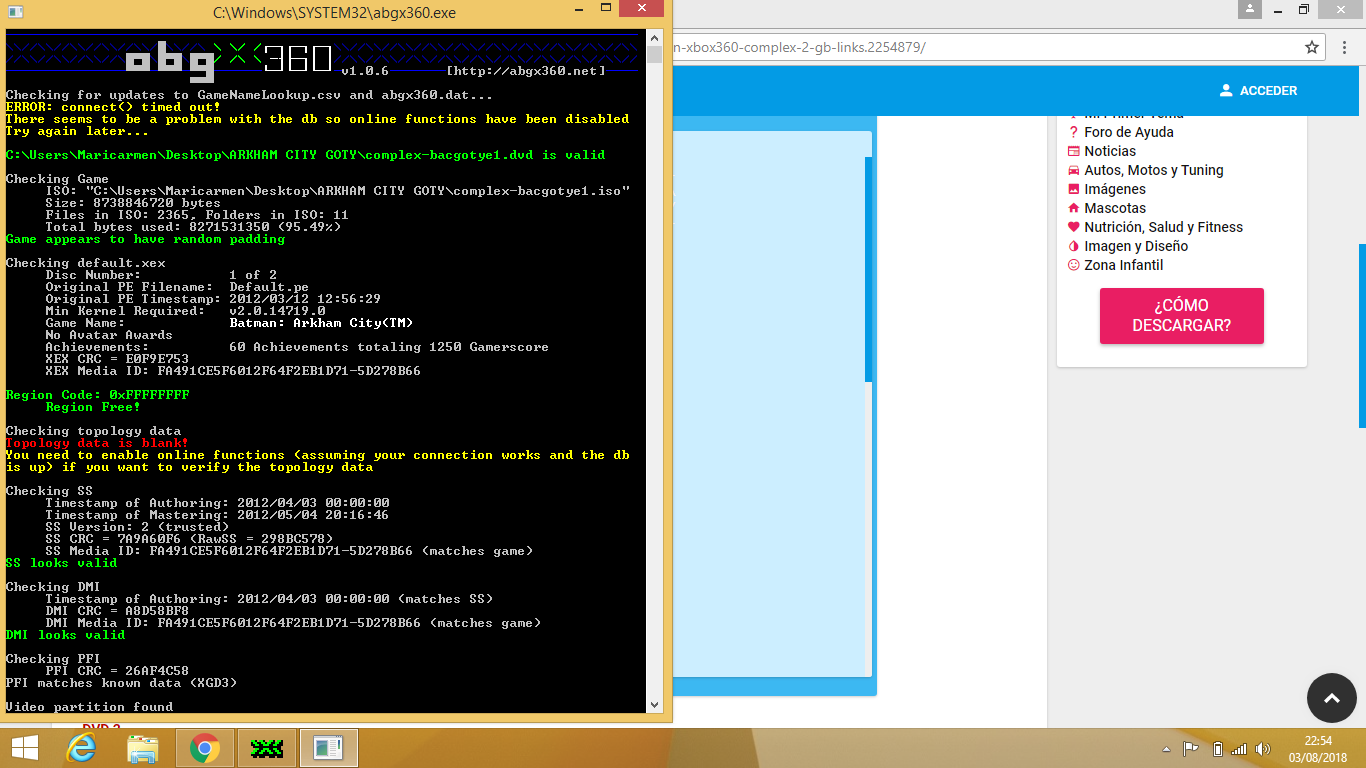Click the "Region Free!" line
This screenshot has height=768, width=1366.
point(93,407)
